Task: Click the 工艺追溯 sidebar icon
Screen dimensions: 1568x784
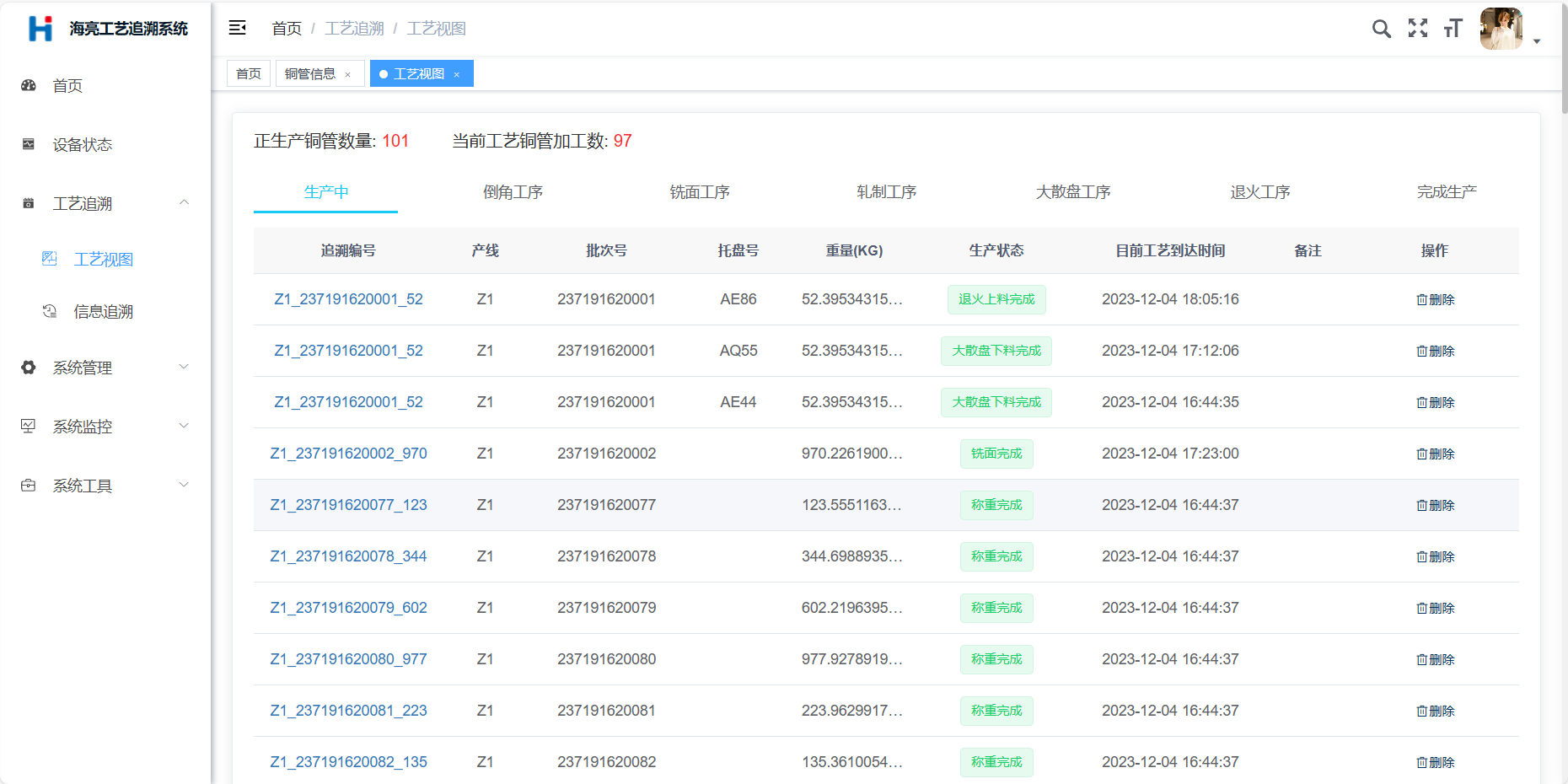Action: pos(29,203)
